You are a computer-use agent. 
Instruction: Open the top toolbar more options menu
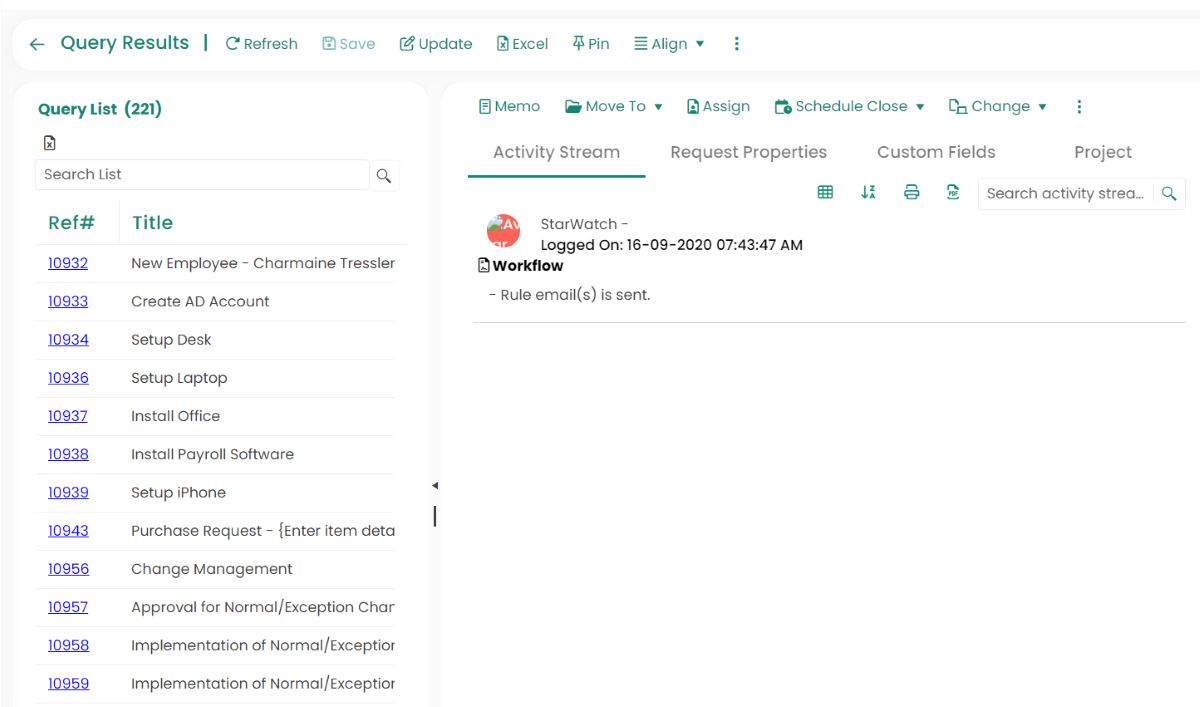[737, 44]
